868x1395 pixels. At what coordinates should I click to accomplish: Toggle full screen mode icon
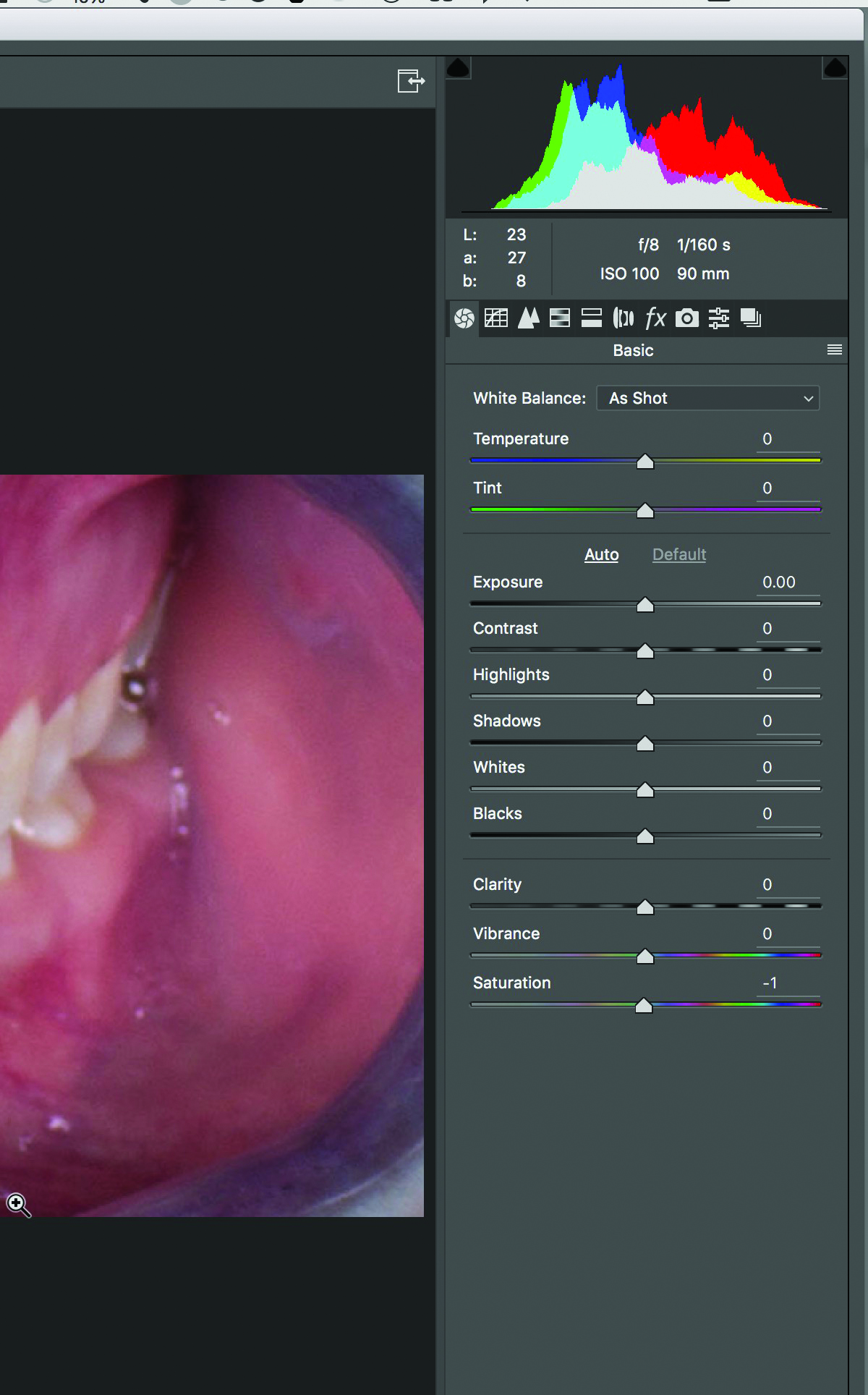[x=411, y=80]
